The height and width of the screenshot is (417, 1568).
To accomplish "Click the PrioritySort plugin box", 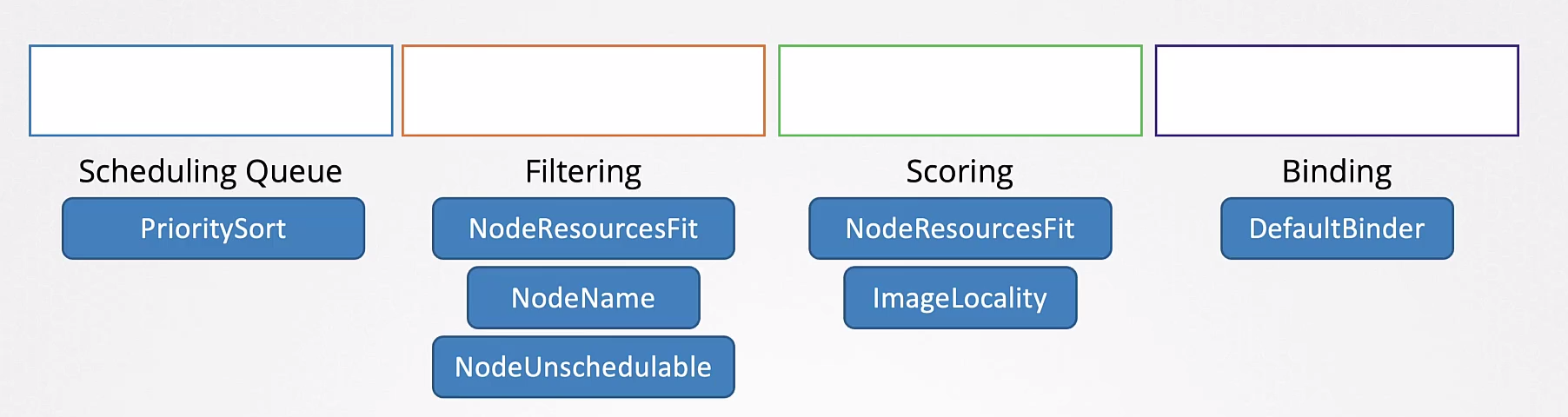I will [x=213, y=228].
